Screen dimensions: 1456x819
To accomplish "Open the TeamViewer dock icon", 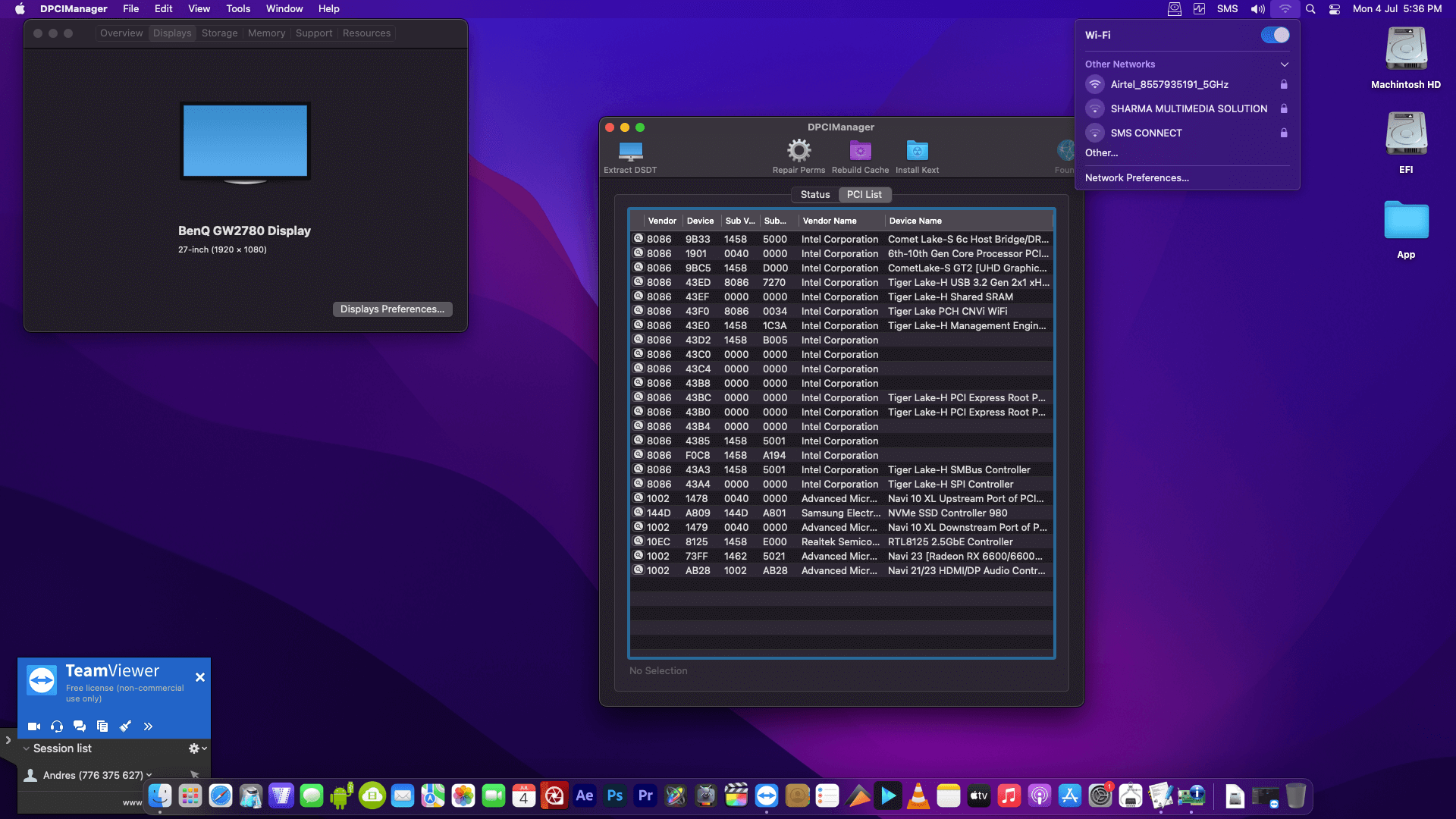I will point(767,795).
